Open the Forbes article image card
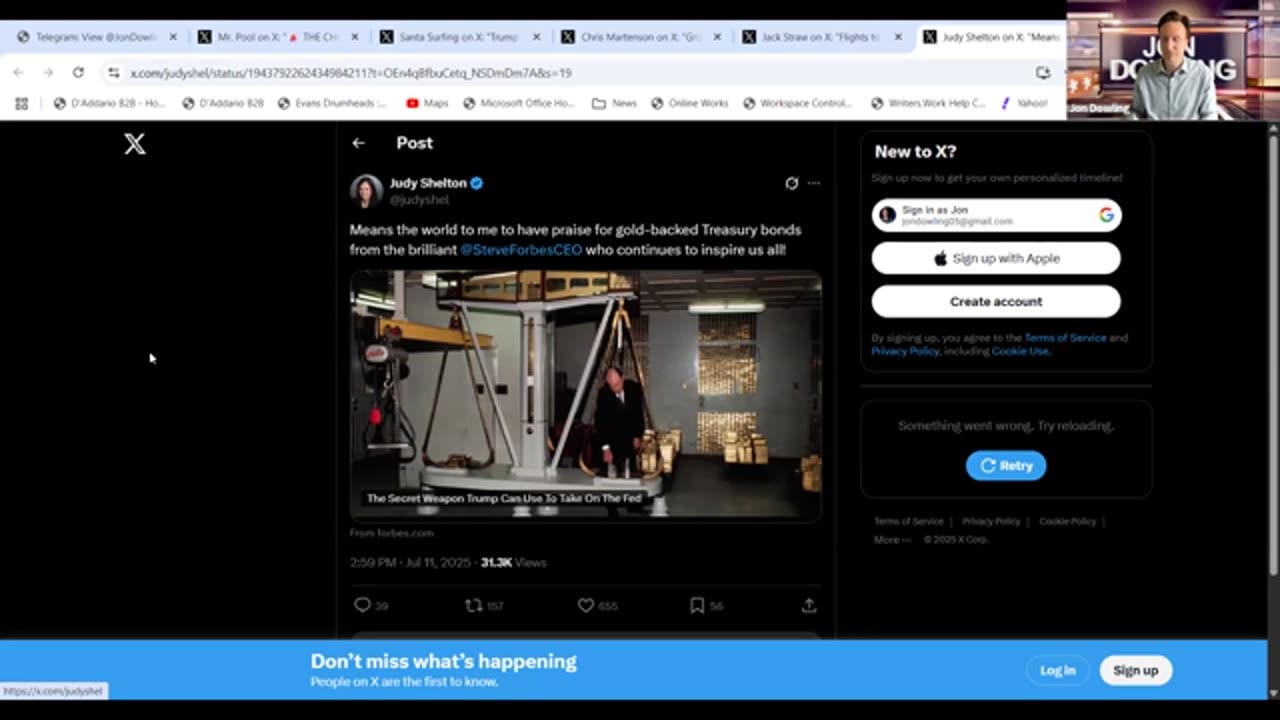The width and height of the screenshot is (1280, 720). [x=586, y=394]
